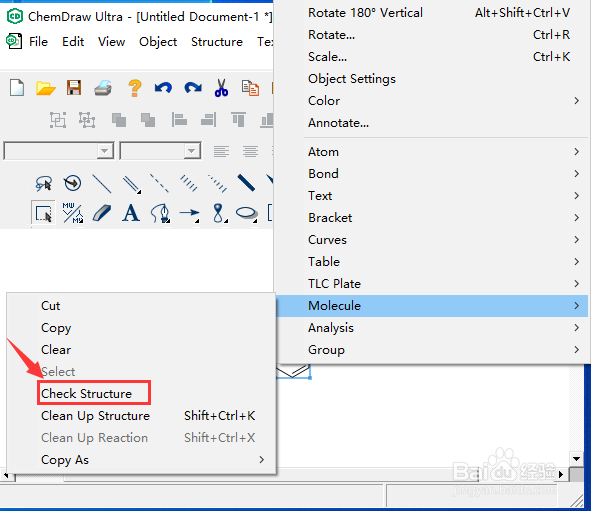The image size is (591, 511).
Task: Click Align Left Edges icon
Action: [179, 120]
